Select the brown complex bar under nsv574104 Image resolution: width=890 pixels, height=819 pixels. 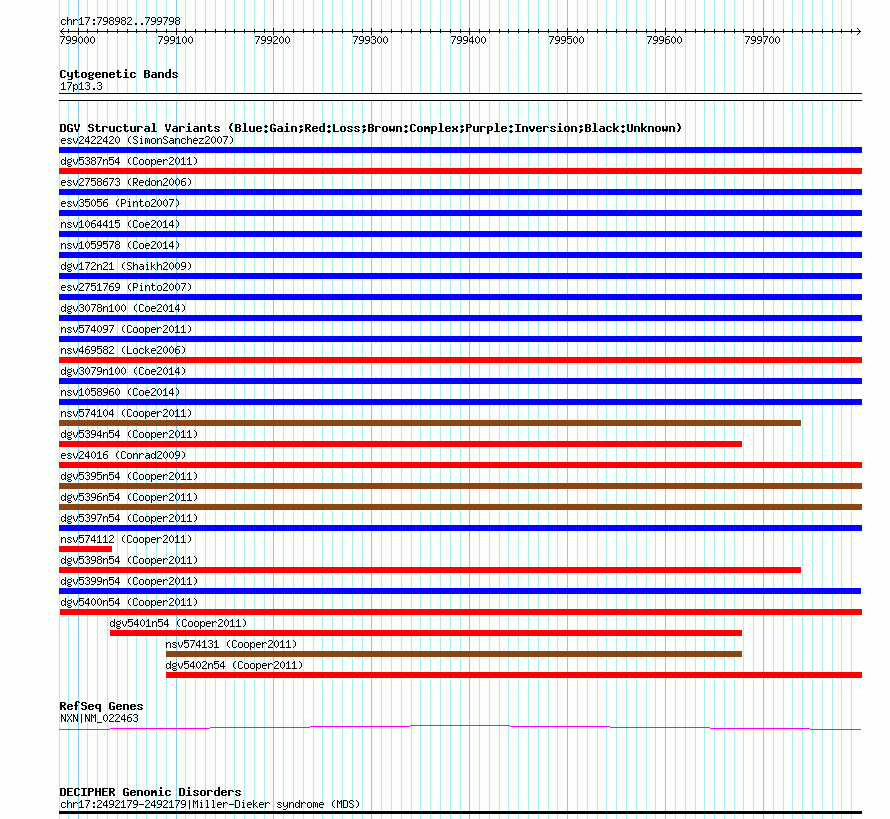(430, 423)
